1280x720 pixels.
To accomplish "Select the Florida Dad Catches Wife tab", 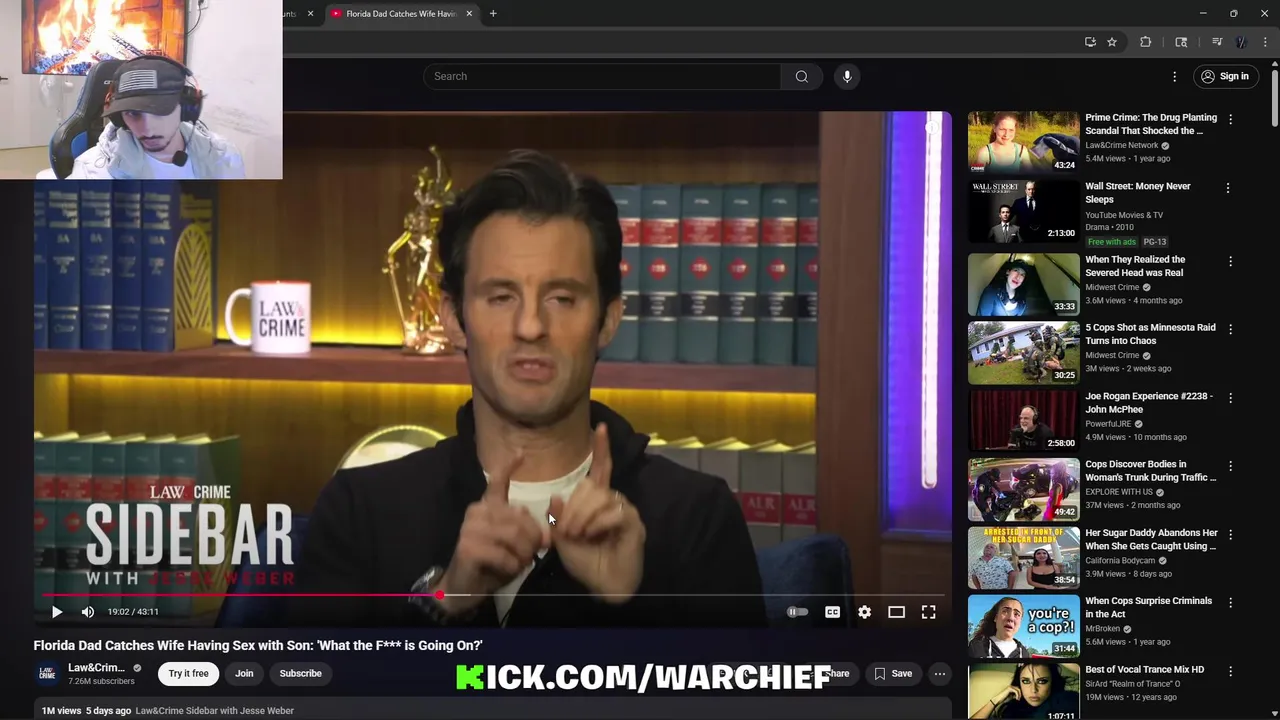I will (400, 14).
